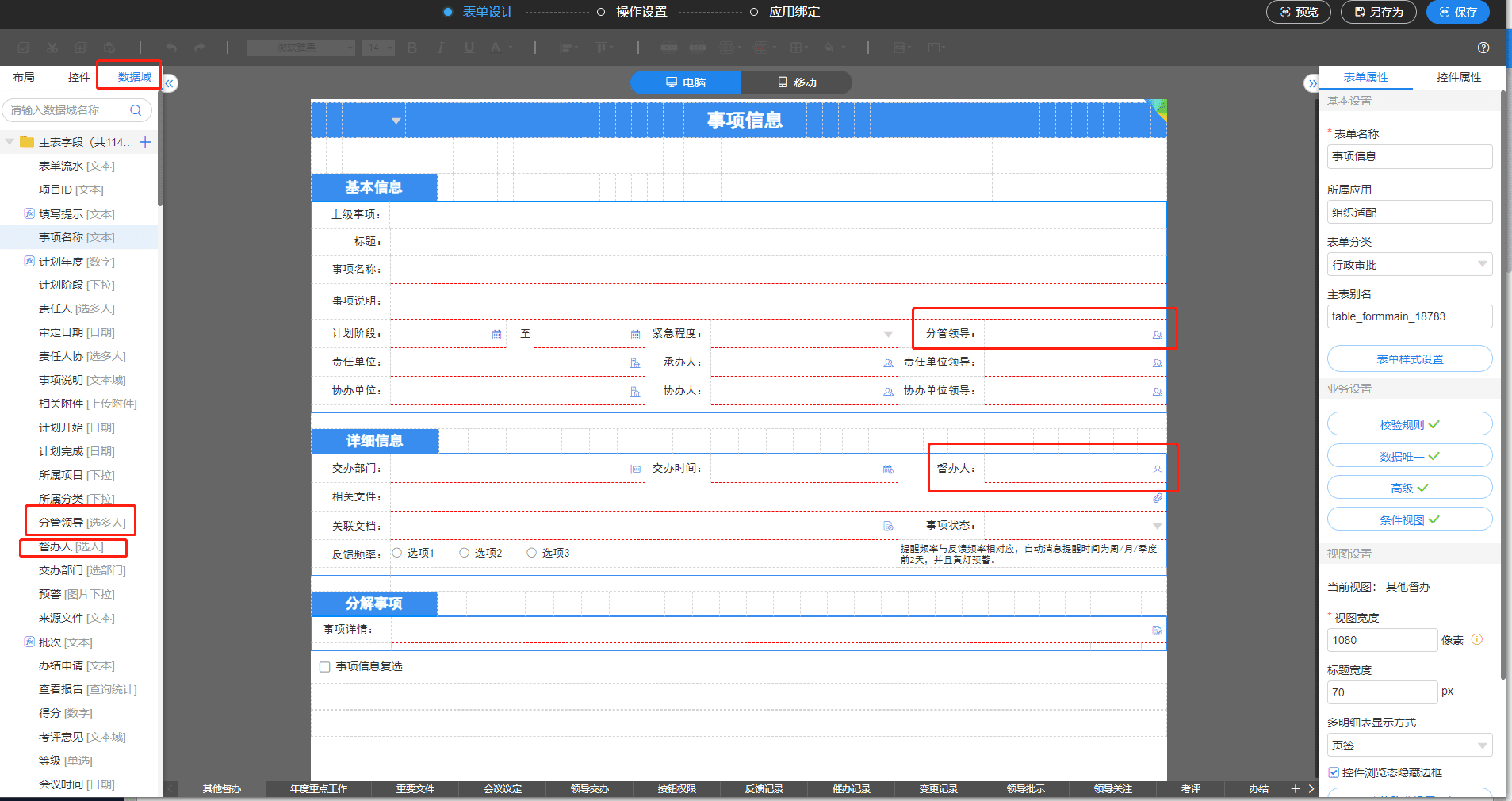Collapse the 主表字段 tree folder
The height and width of the screenshot is (801, 1512).
coord(10,142)
